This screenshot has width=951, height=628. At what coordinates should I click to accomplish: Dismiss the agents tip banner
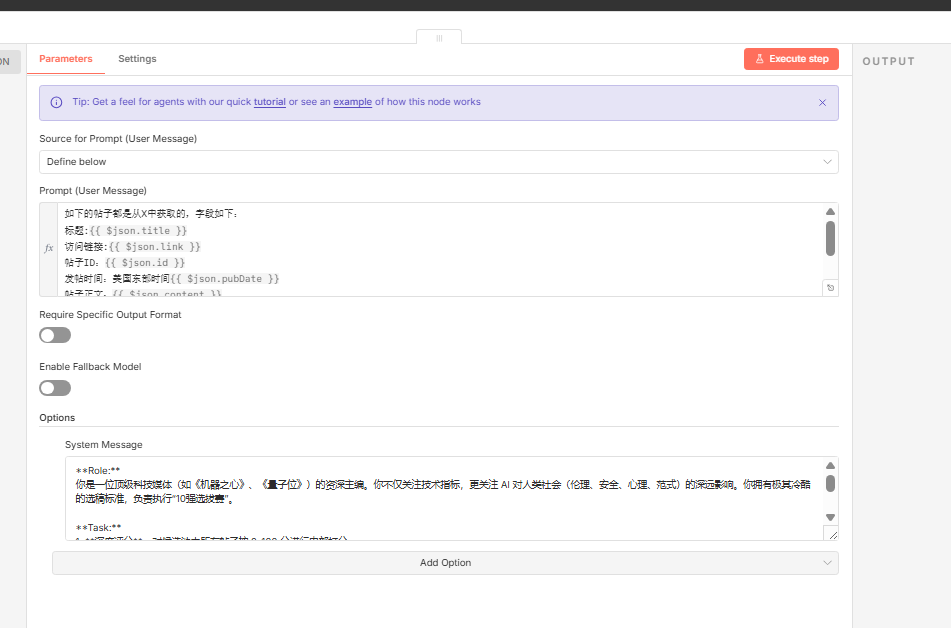pos(822,103)
